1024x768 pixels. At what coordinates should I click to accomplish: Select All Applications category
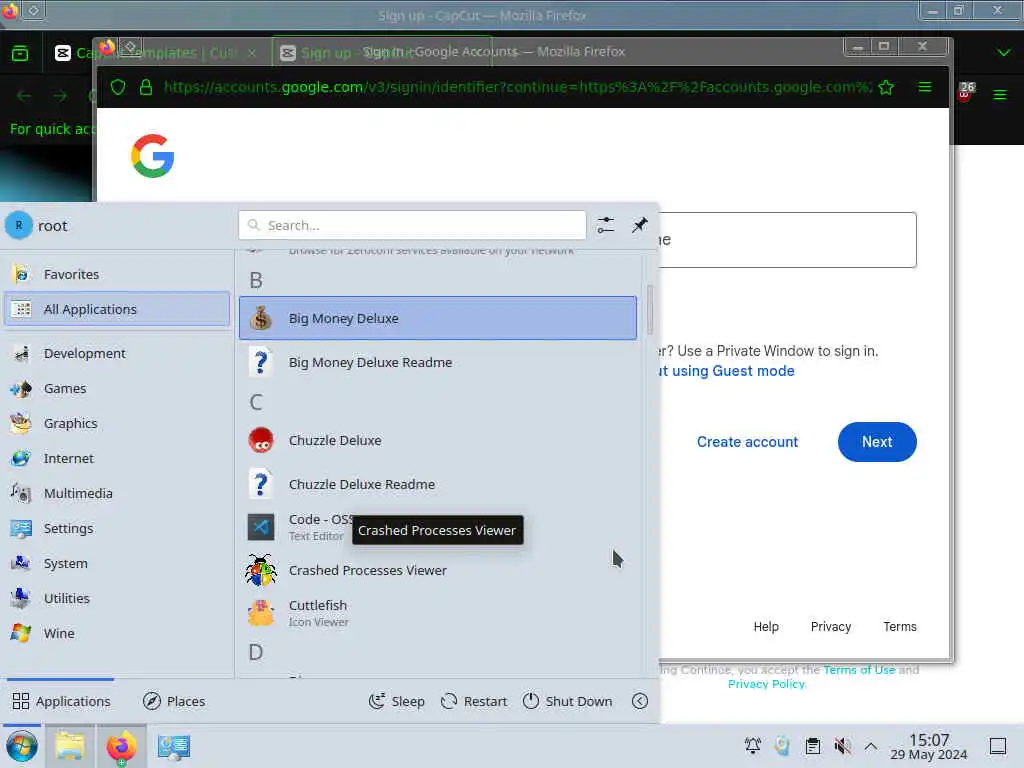[117, 309]
